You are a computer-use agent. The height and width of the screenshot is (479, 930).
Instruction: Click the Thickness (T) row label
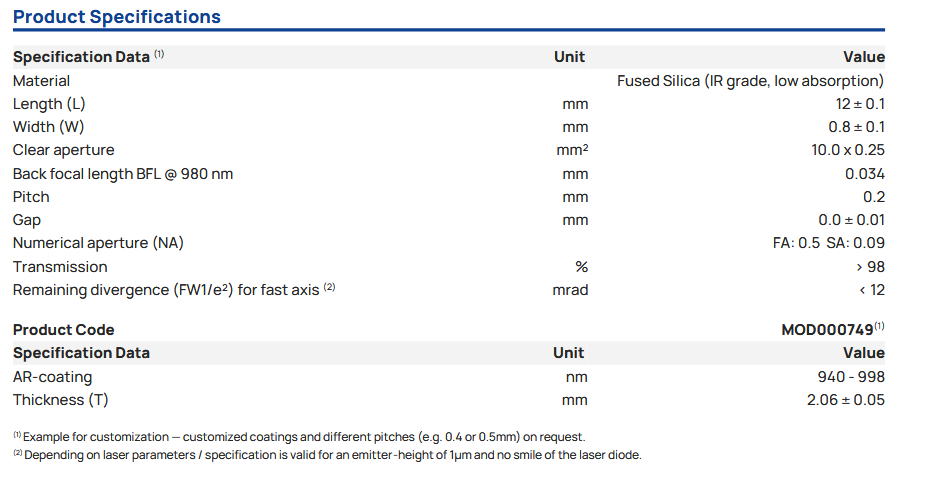[60, 400]
